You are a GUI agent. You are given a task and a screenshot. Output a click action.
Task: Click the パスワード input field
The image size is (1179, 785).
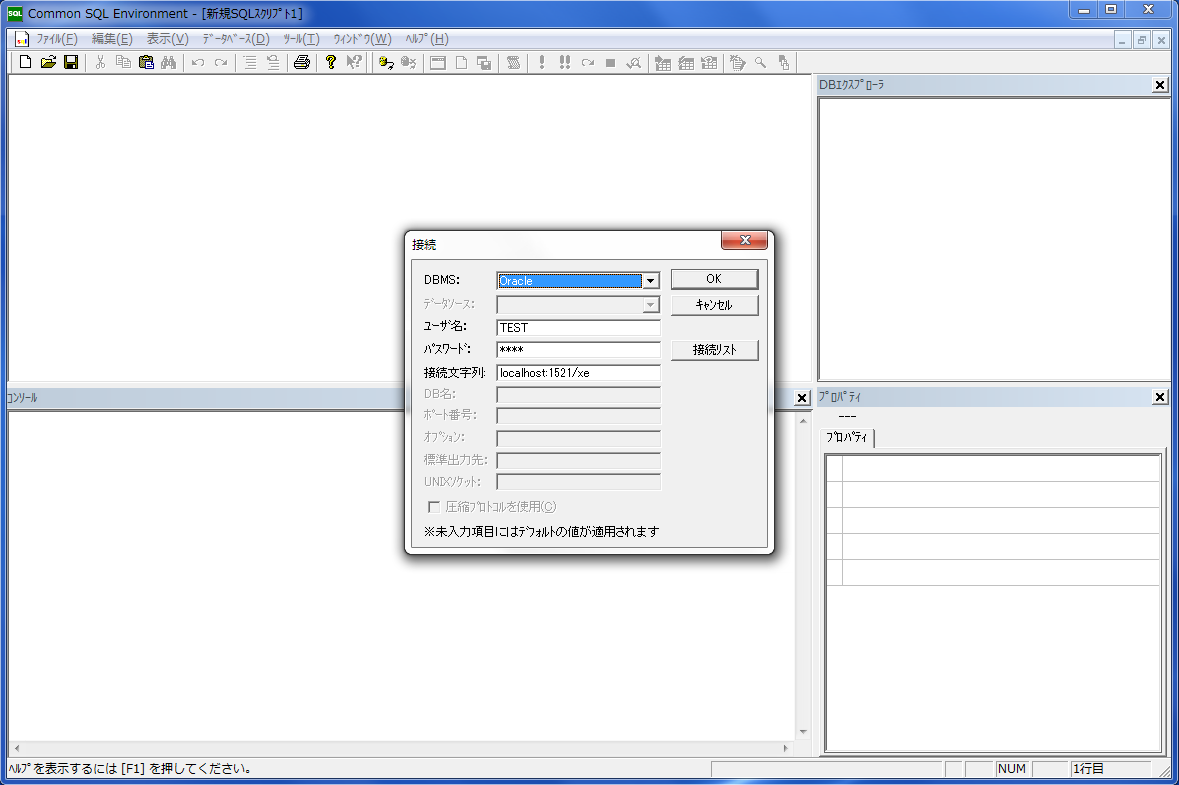(x=578, y=350)
